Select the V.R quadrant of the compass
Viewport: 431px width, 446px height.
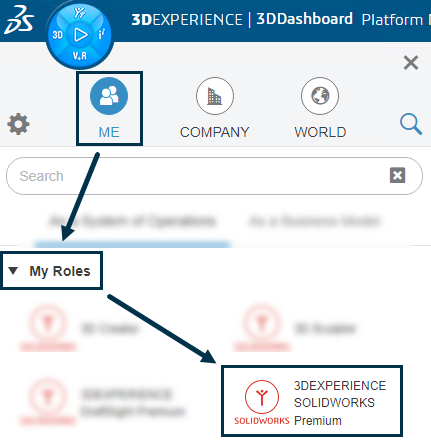[80, 55]
